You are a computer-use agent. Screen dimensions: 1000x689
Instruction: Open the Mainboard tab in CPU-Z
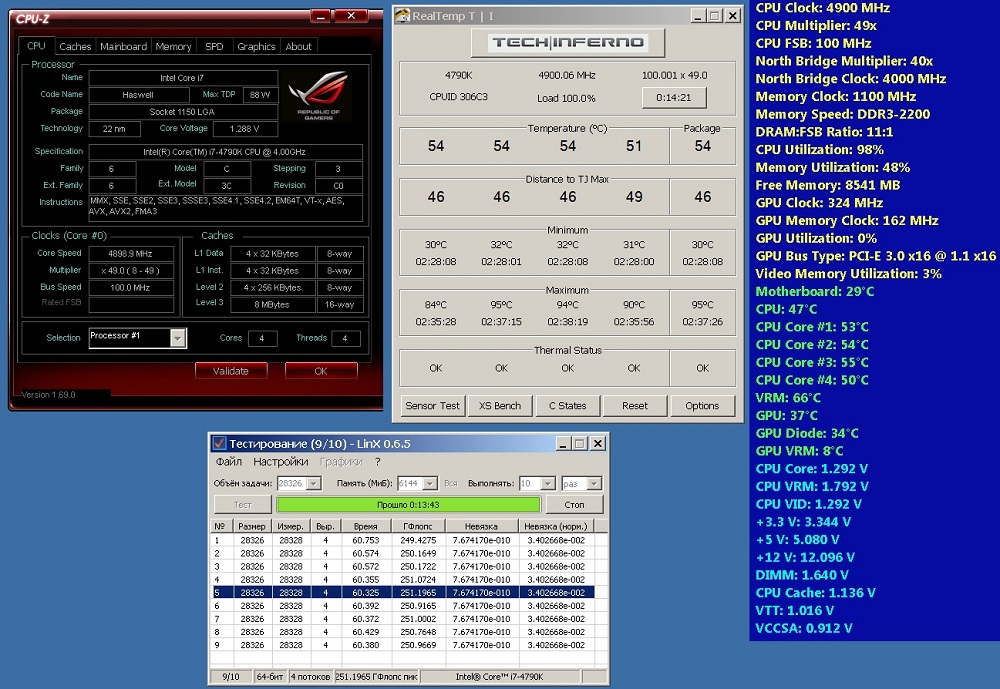coord(123,46)
